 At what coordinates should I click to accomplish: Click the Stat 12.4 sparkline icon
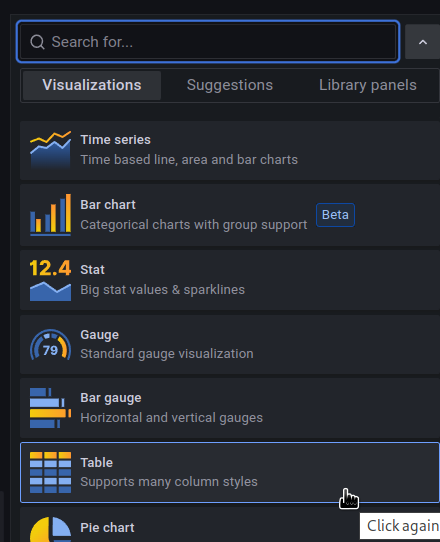coord(50,280)
